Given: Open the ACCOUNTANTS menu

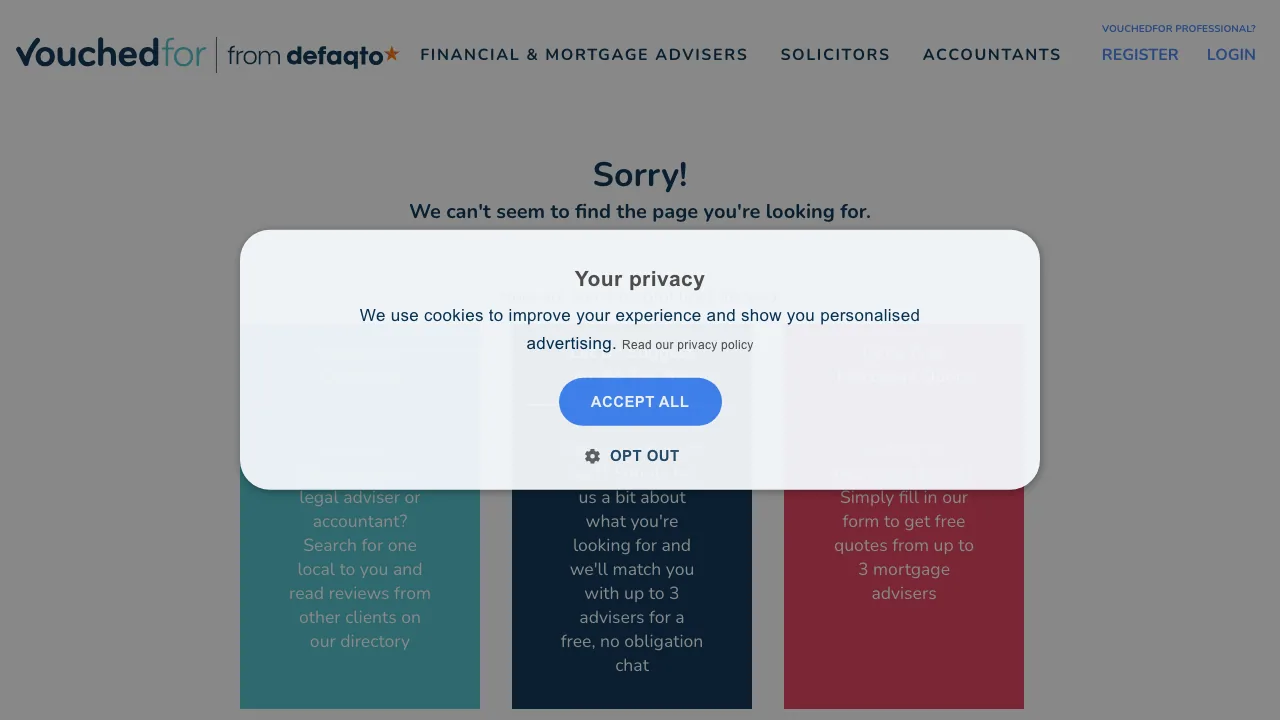Looking at the screenshot, I should pos(991,55).
